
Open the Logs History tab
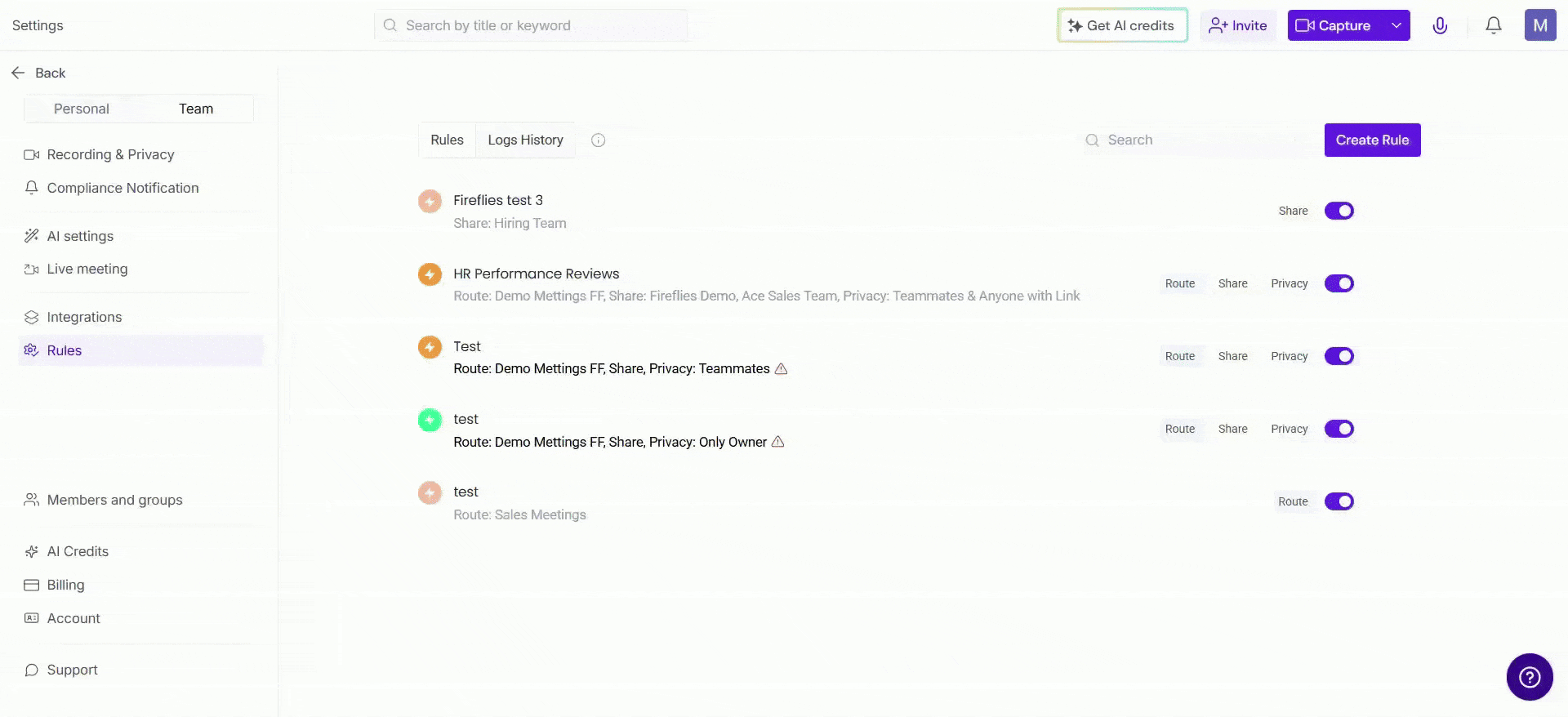pos(526,140)
